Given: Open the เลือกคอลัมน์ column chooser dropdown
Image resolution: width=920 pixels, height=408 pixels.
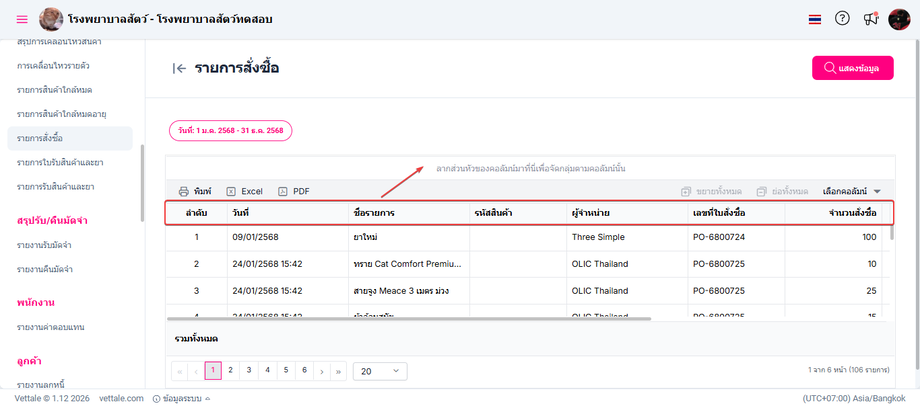Looking at the screenshot, I should point(852,191).
